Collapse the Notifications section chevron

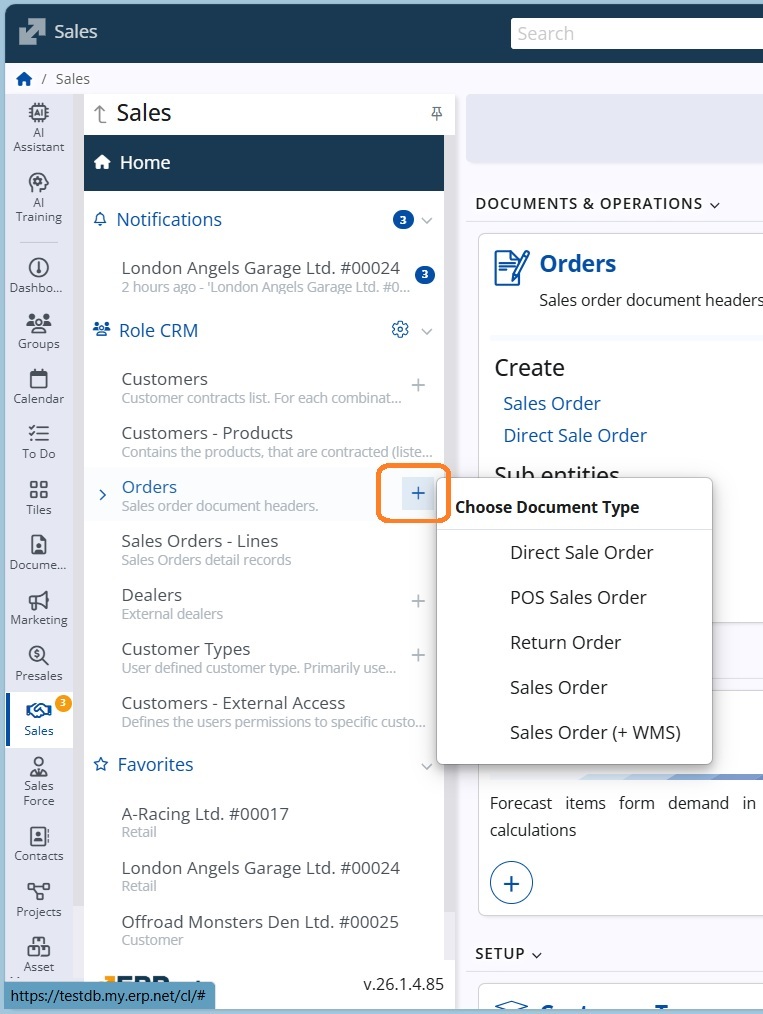(427, 220)
